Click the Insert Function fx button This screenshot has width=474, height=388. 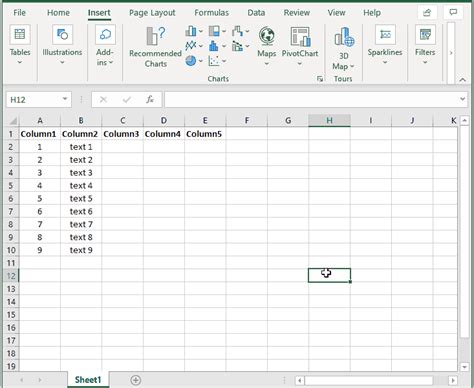click(x=150, y=99)
